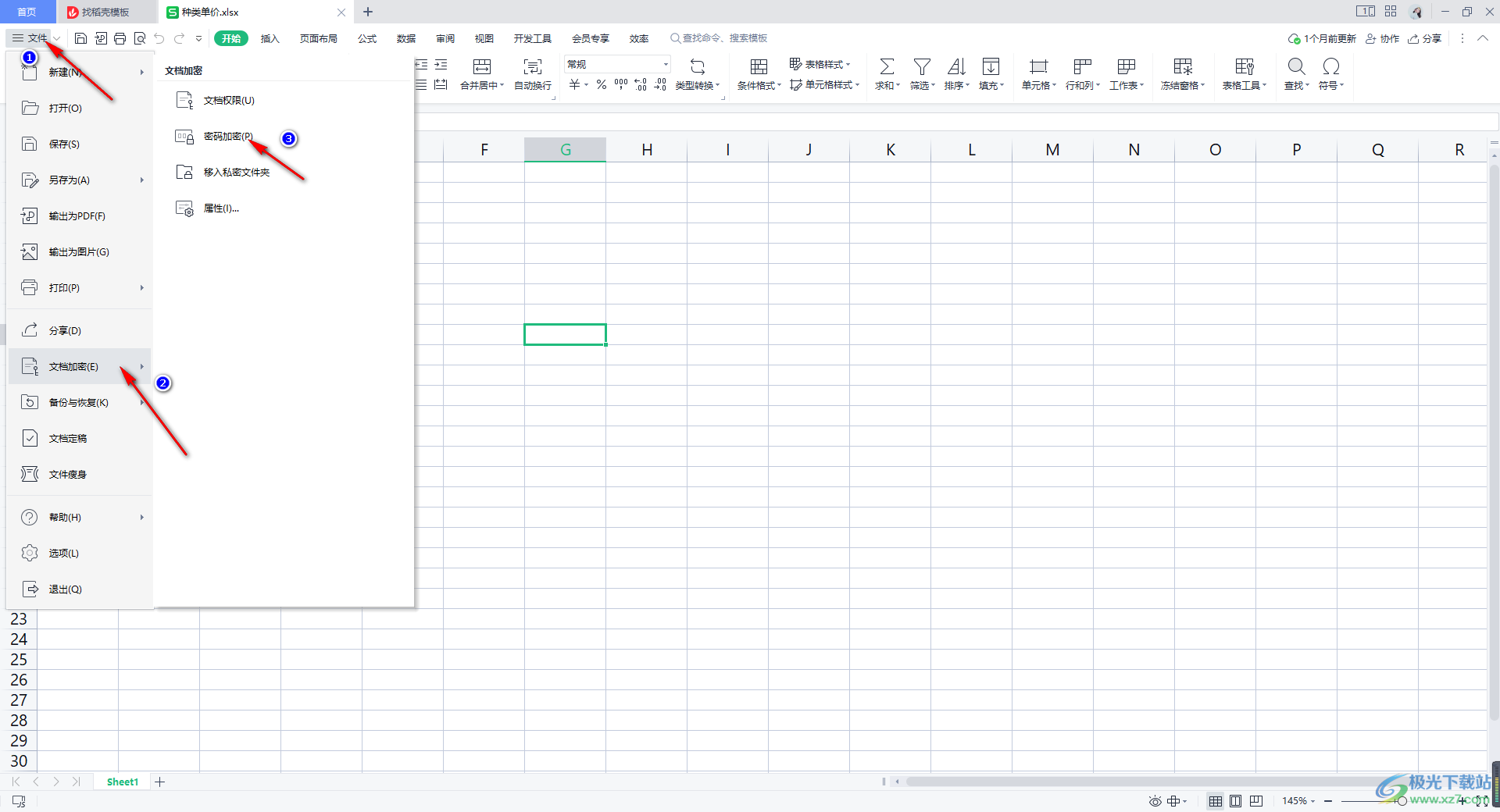Select Properties (属性) menu entry
Screen dimensions: 1500x812
221,208
